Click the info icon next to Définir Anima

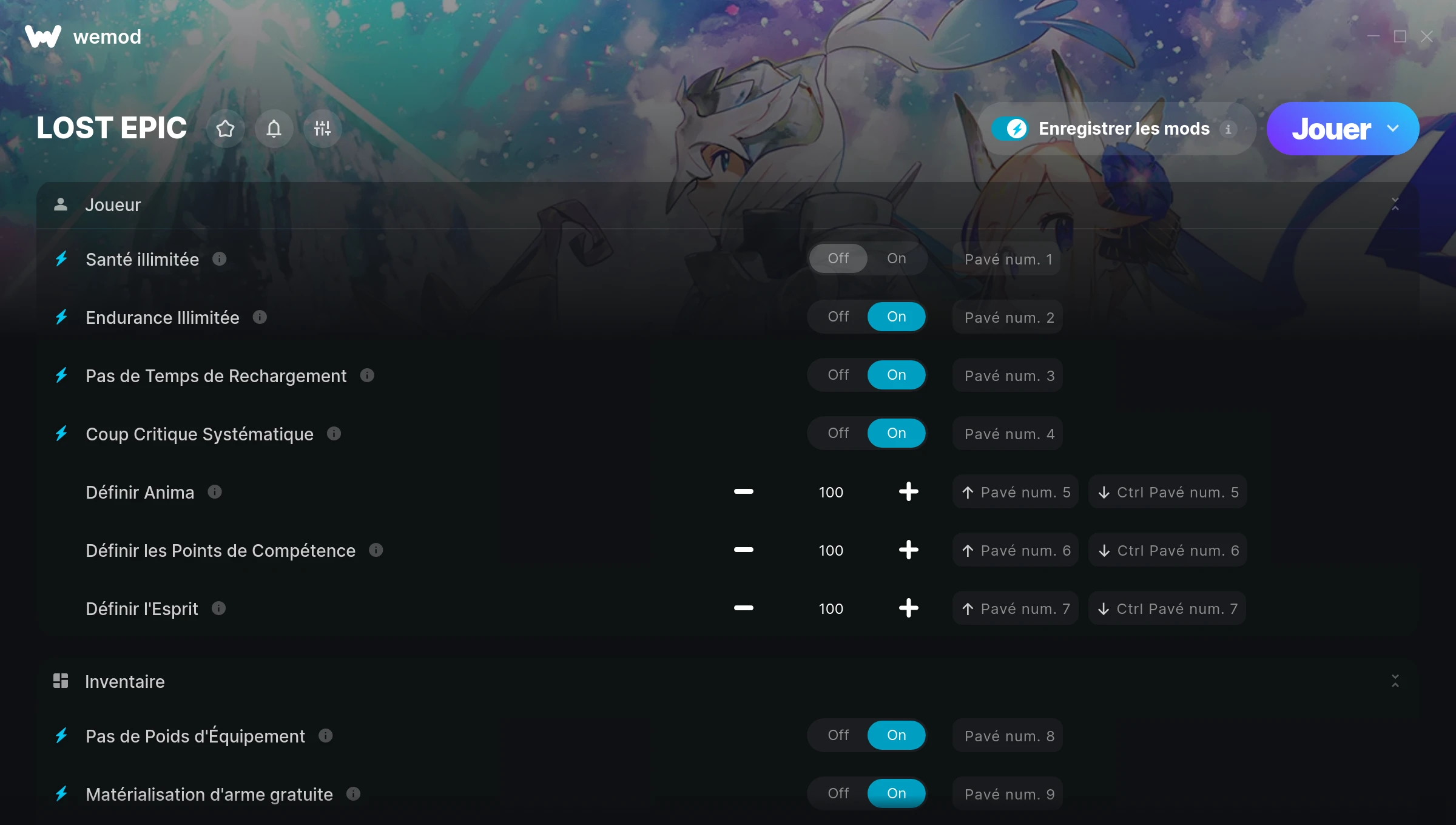coord(215,492)
